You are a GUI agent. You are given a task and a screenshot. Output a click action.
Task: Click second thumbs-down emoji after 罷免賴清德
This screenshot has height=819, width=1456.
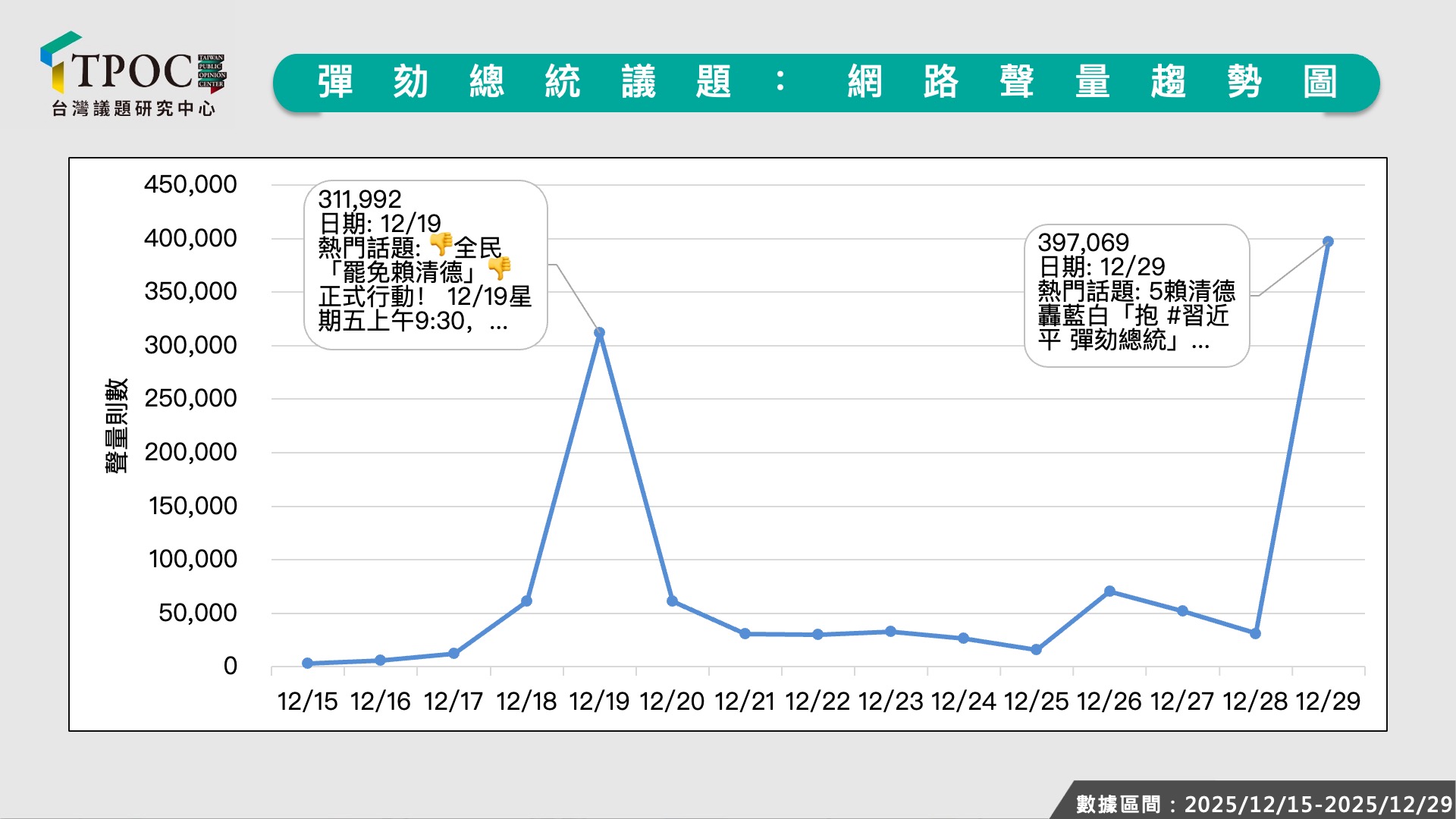coord(499,268)
